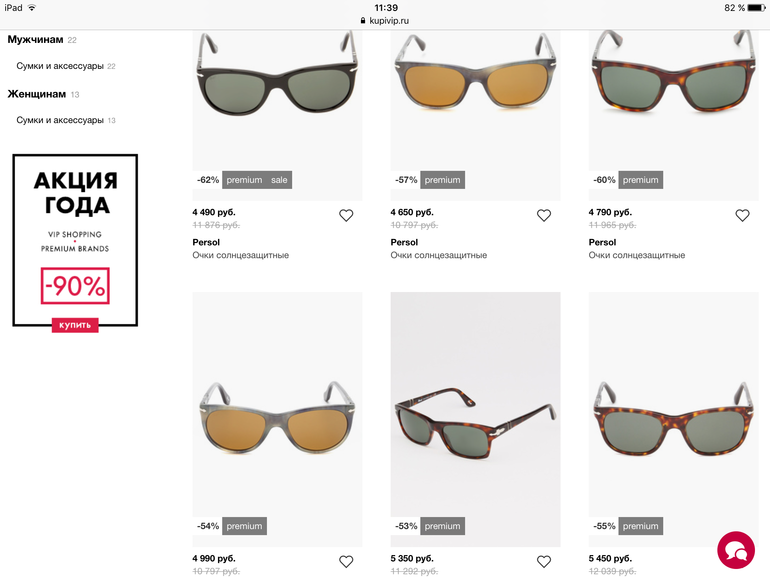Toggle wishlist heart for 4 650 руб. sunglasses
Screen dimensions: 770x578
click(544, 215)
